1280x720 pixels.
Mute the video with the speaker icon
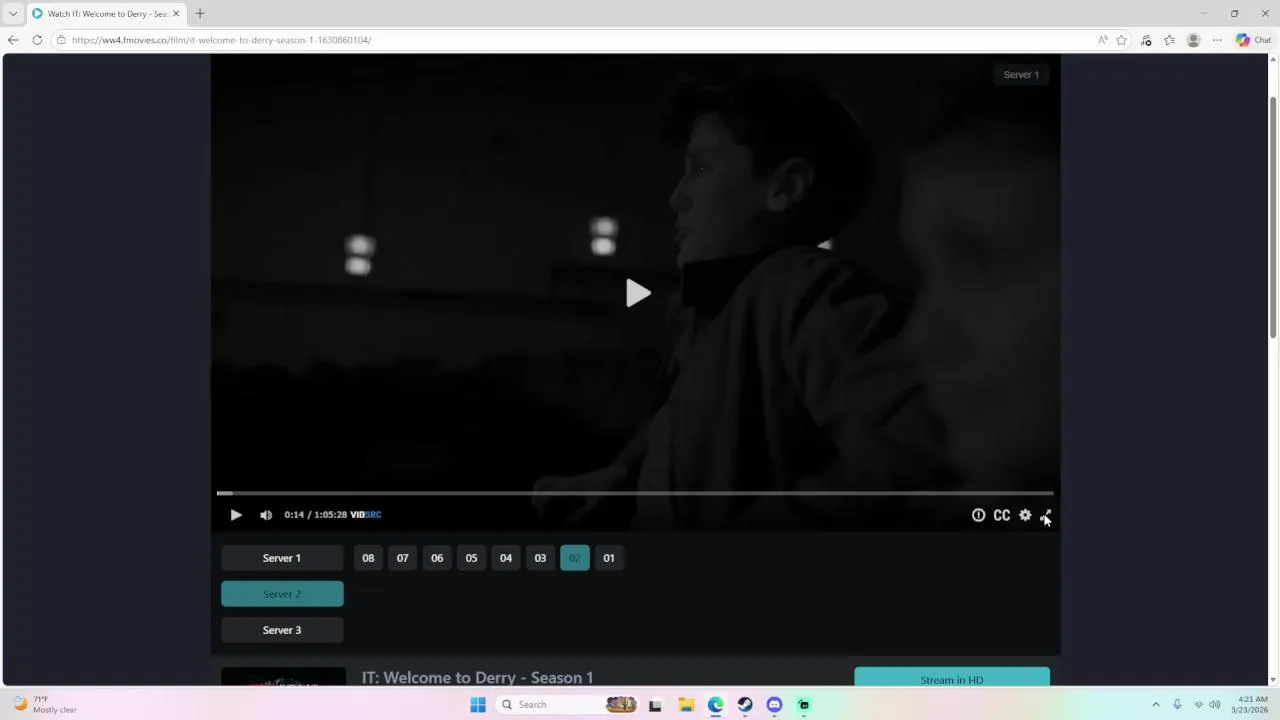coord(266,515)
